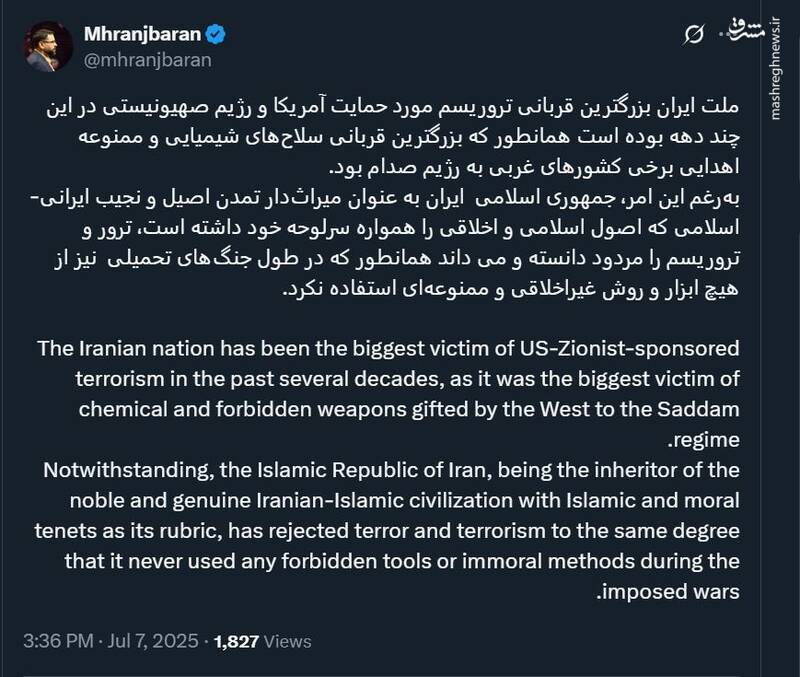Click the Views label
Image resolution: width=800 pixels, height=677 pixels.
(x=289, y=641)
